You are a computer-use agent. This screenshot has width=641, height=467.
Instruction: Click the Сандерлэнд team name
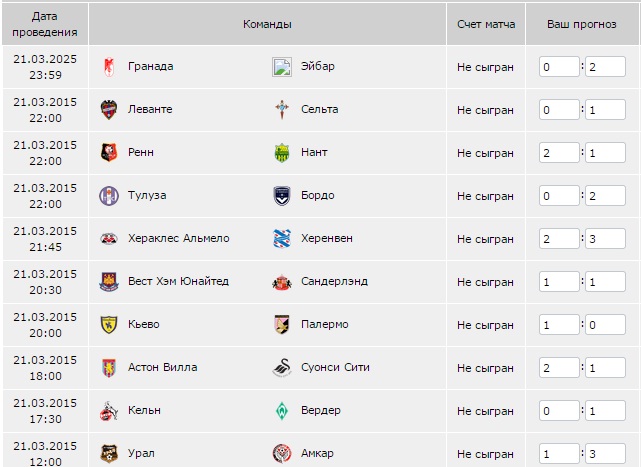[x=334, y=281]
